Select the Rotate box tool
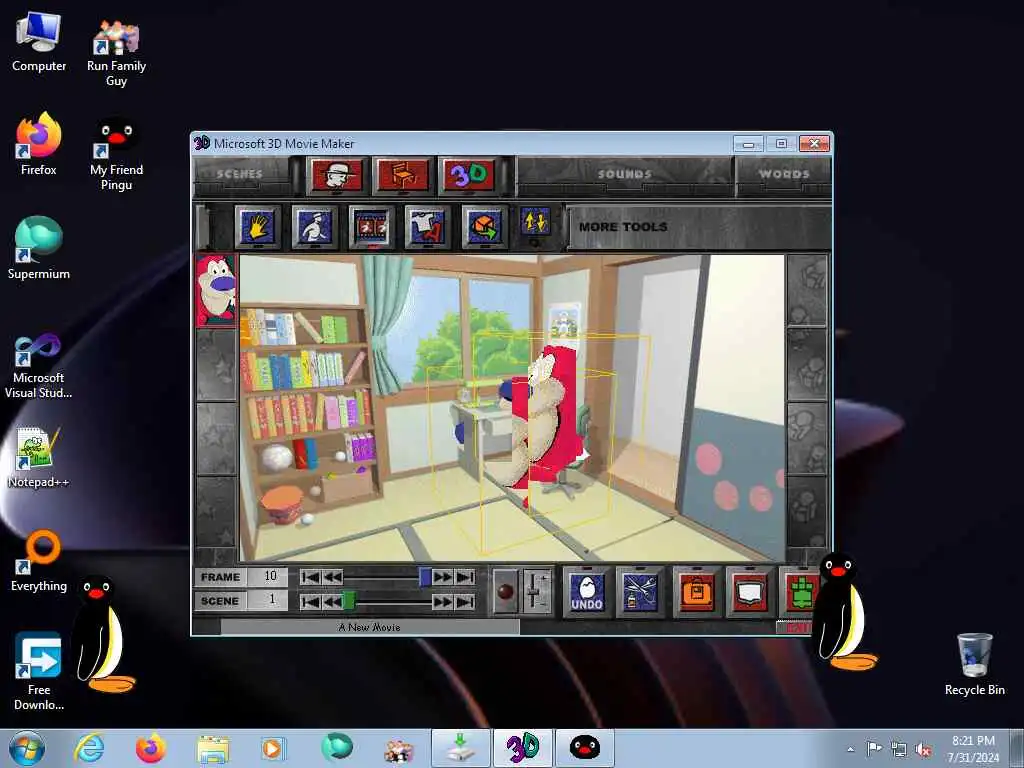 pyautogui.click(x=485, y=227)
